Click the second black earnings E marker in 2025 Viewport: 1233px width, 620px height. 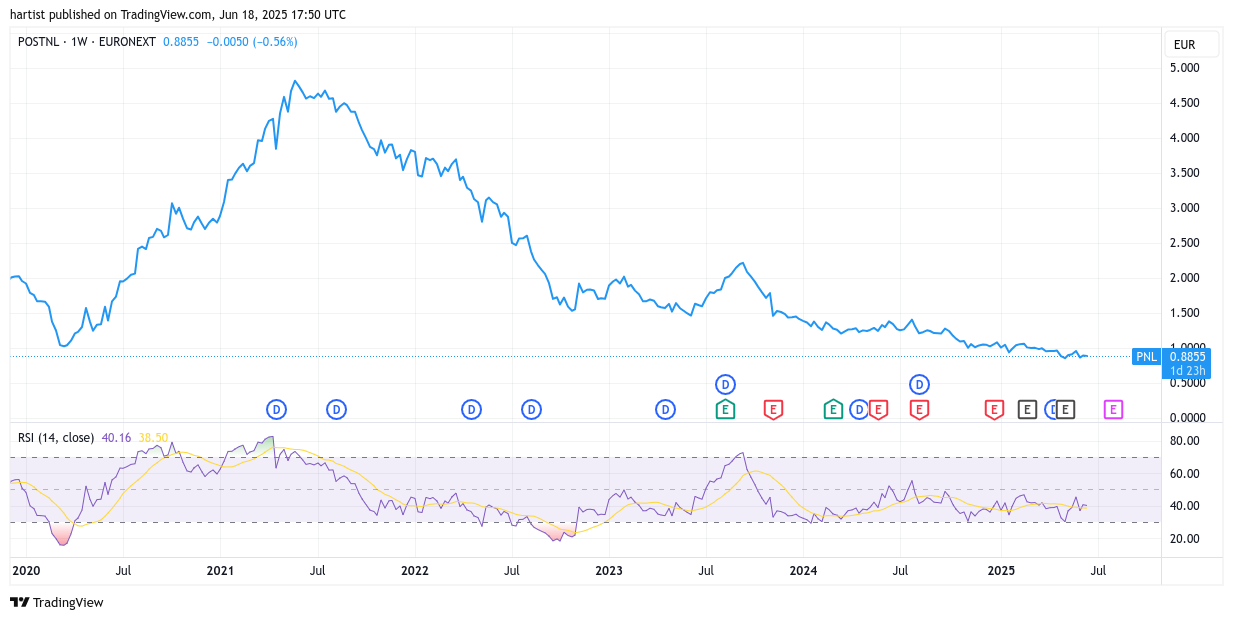(1066, 409)
